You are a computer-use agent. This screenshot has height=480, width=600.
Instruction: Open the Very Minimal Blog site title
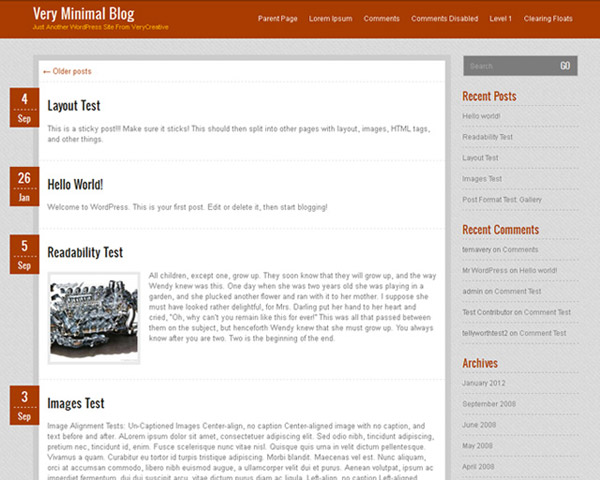83,14
